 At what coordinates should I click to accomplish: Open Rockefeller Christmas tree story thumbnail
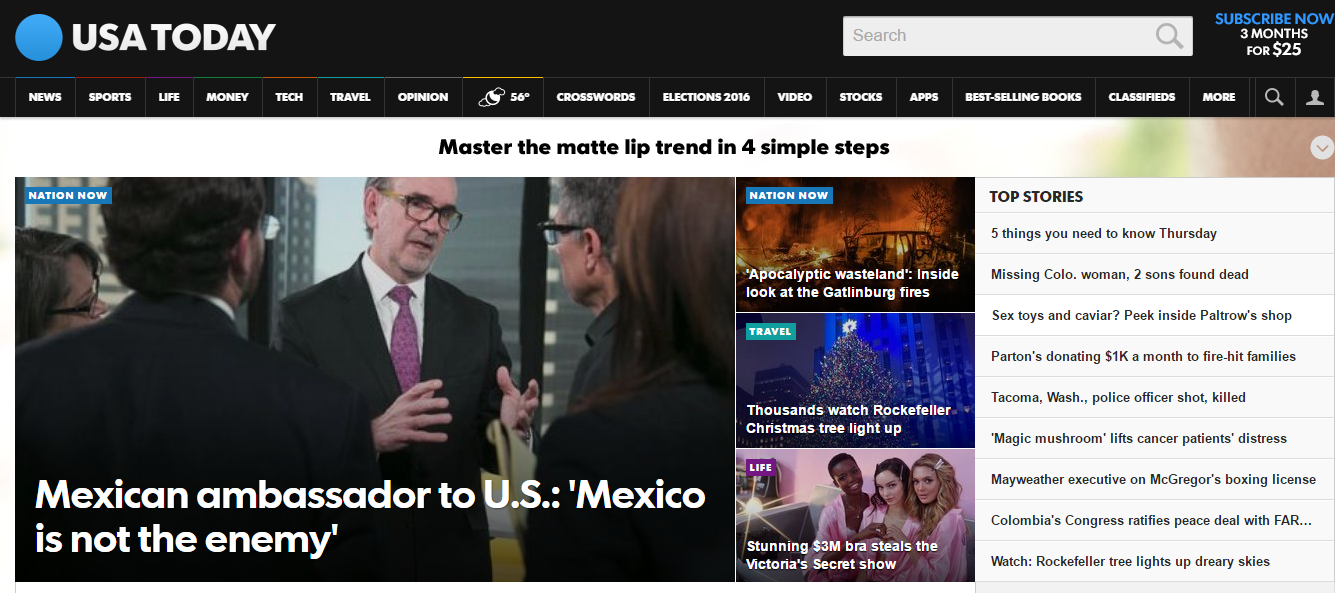(855, 380)
